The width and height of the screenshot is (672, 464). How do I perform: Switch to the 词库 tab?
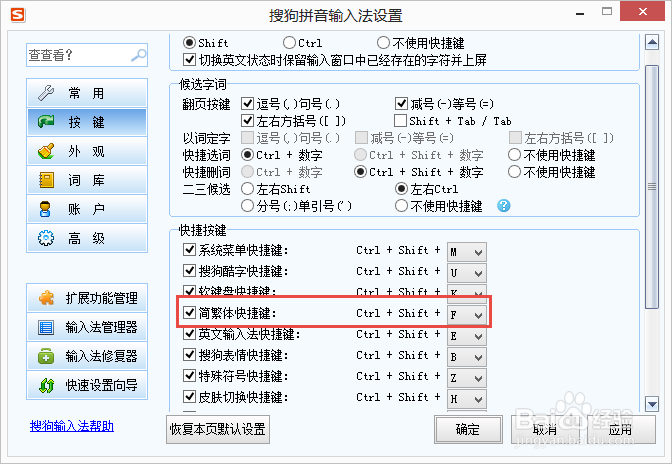(87, 180)
